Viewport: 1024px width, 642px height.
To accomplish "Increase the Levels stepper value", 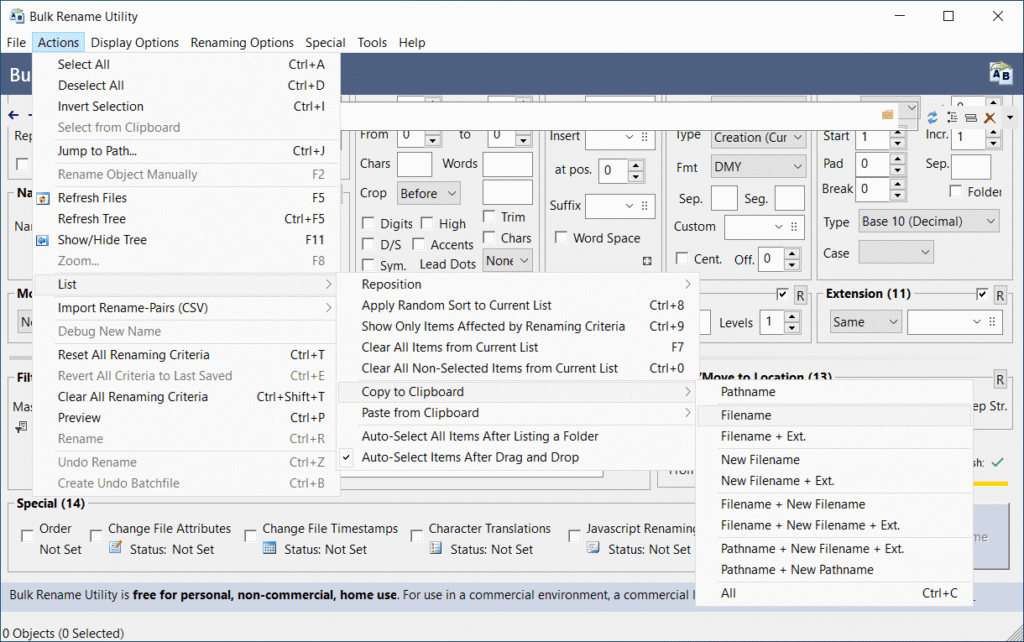I will 792,317.
